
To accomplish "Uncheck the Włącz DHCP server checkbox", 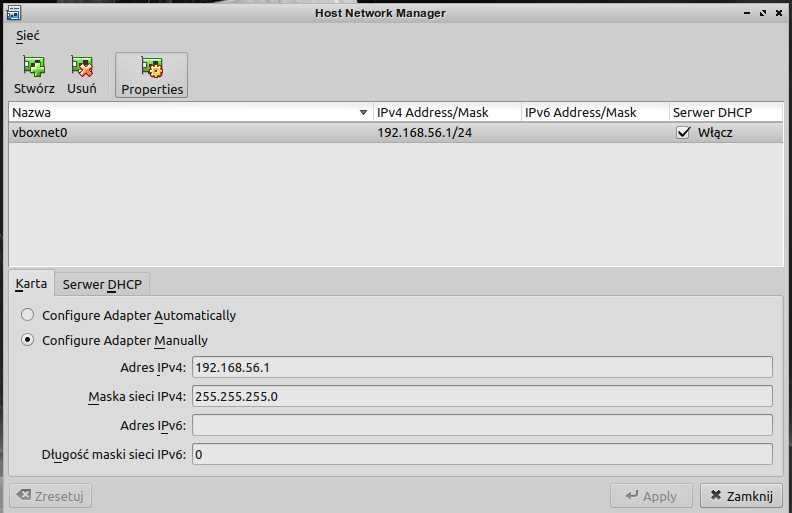I will [683, 133].
